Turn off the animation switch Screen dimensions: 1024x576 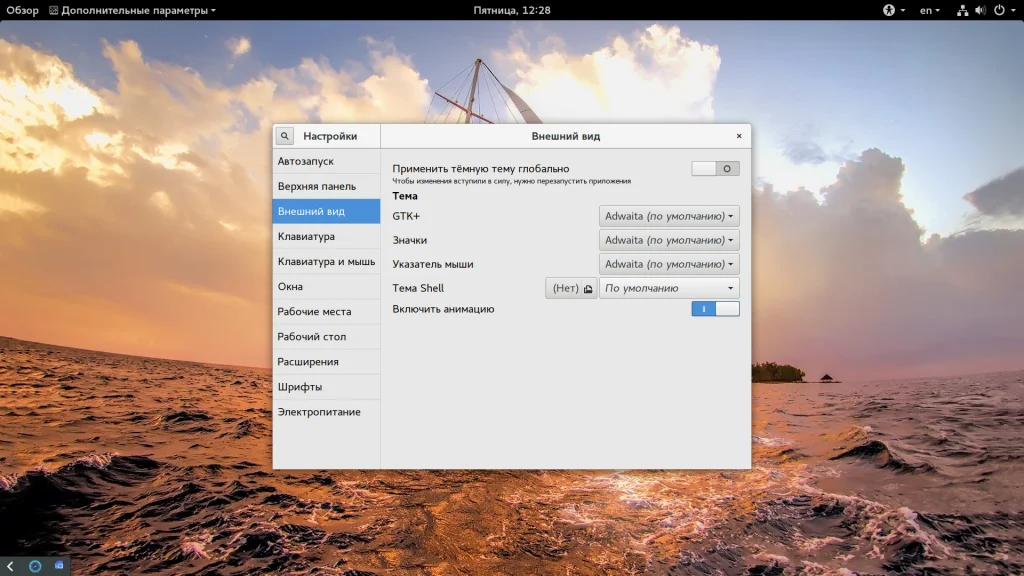715,309
